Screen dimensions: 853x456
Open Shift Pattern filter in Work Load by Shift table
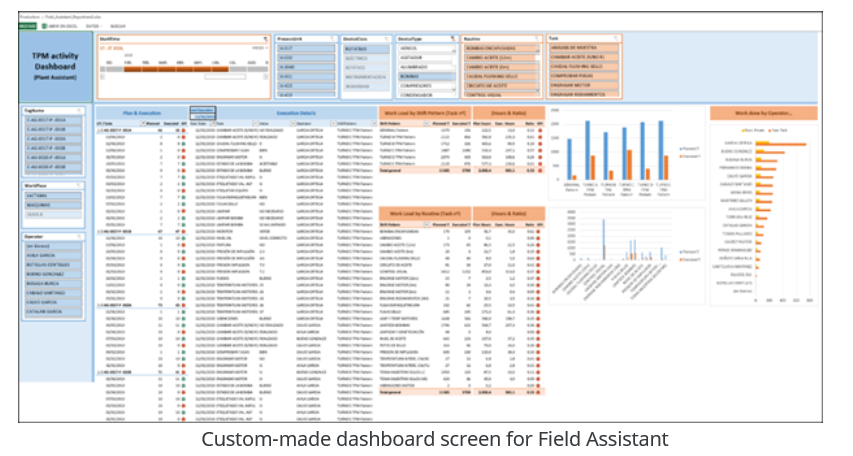(426, 124)
